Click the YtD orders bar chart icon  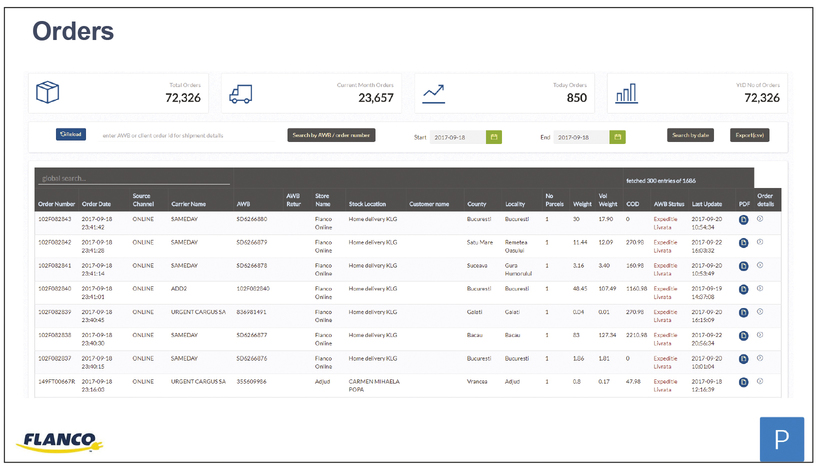[x=627, y=93]
